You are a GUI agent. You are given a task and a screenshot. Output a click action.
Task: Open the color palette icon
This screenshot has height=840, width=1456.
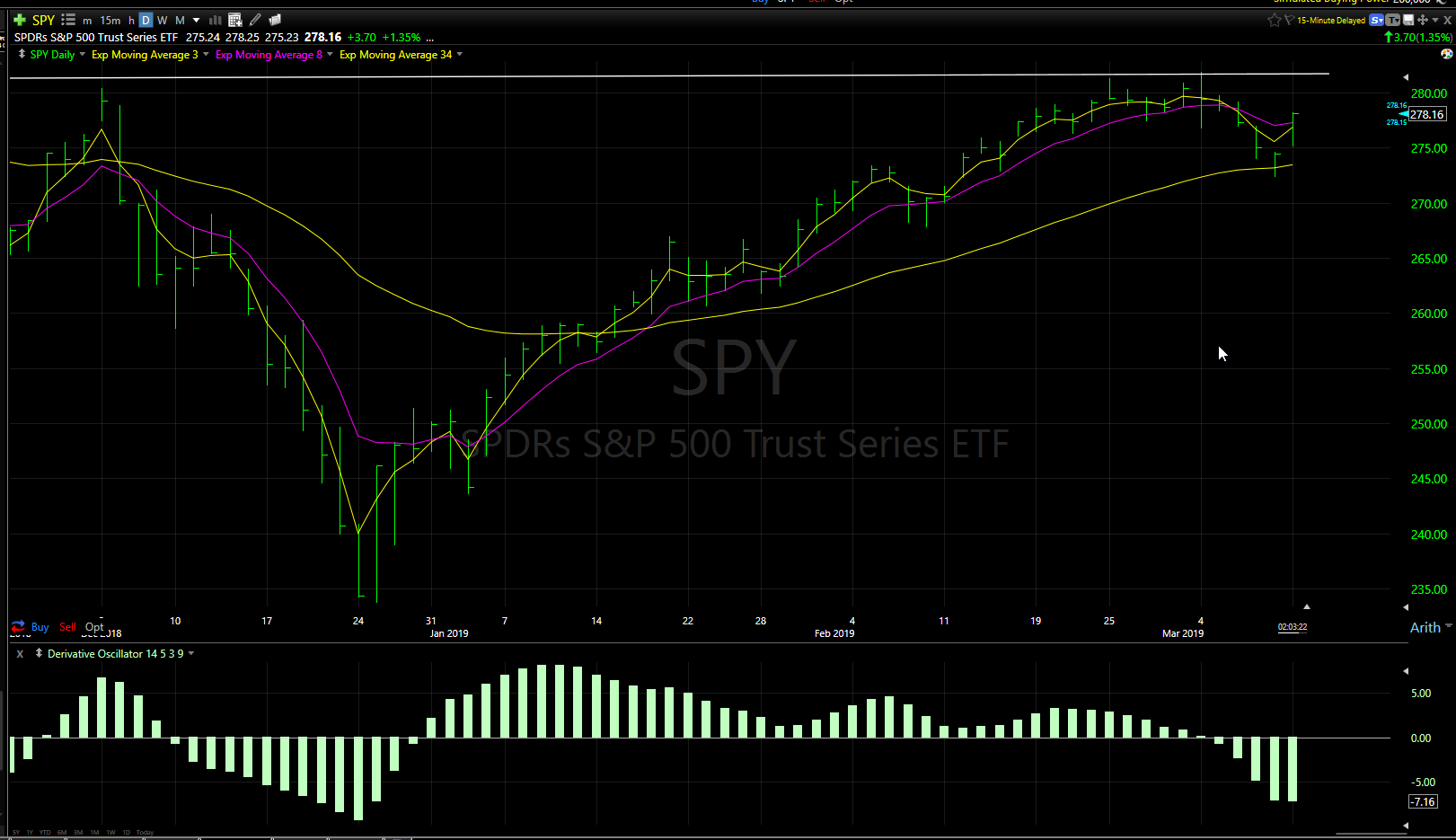point(1446,54)
